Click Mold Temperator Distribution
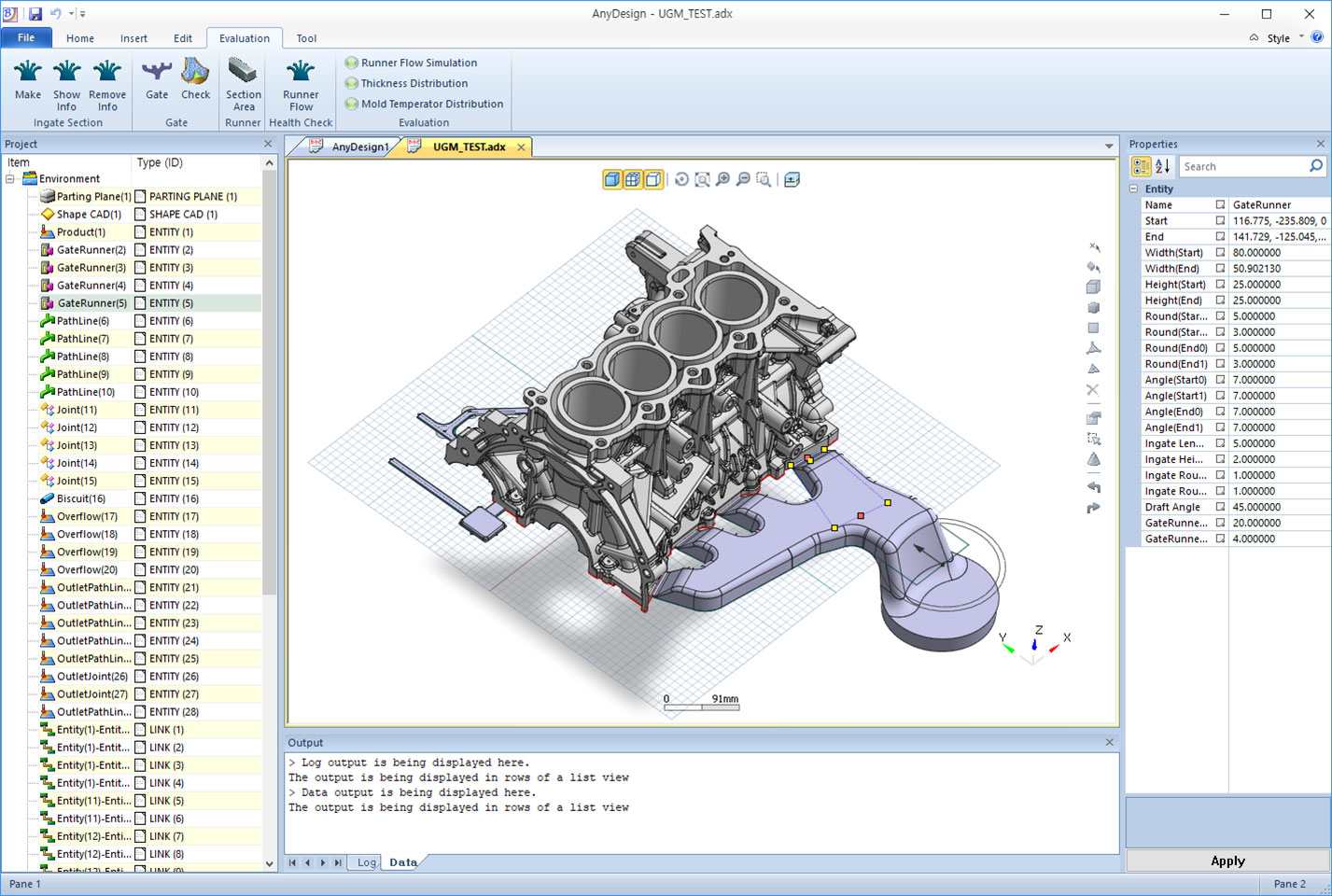 pyautogui.click(x=424, y=104)
